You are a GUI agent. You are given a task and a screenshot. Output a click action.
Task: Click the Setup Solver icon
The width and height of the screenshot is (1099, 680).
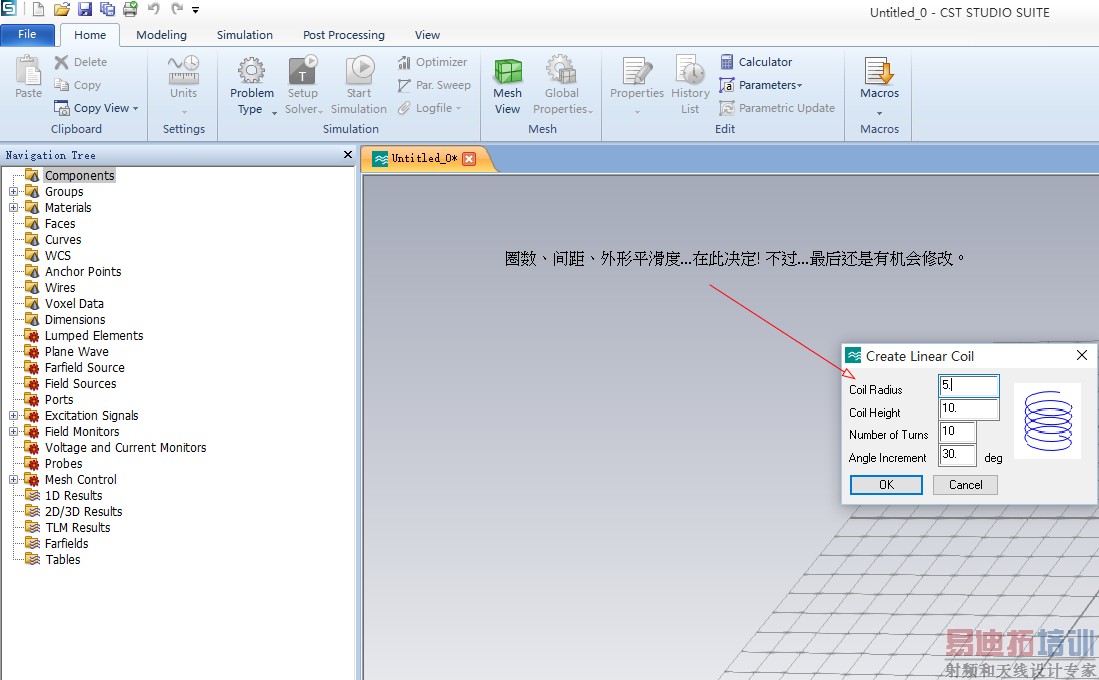(x=303, y=70)
